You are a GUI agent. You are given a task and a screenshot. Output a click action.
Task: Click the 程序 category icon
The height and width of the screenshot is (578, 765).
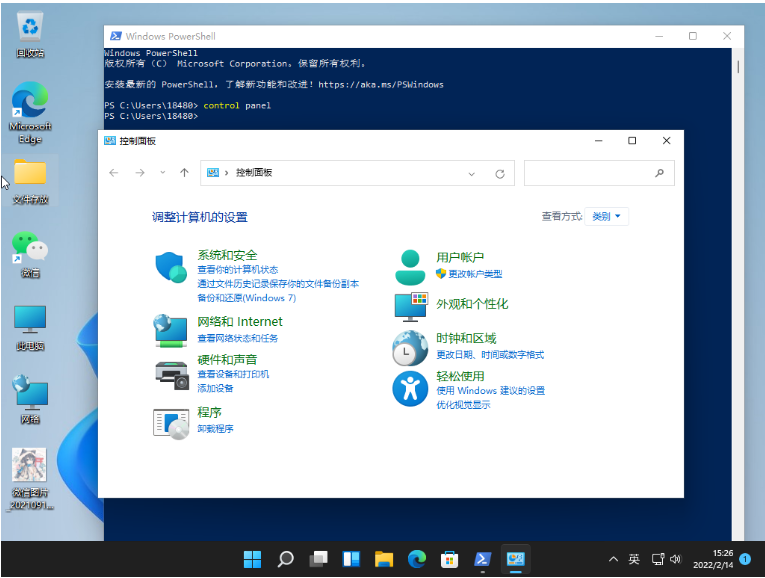[x=171, y=422]
